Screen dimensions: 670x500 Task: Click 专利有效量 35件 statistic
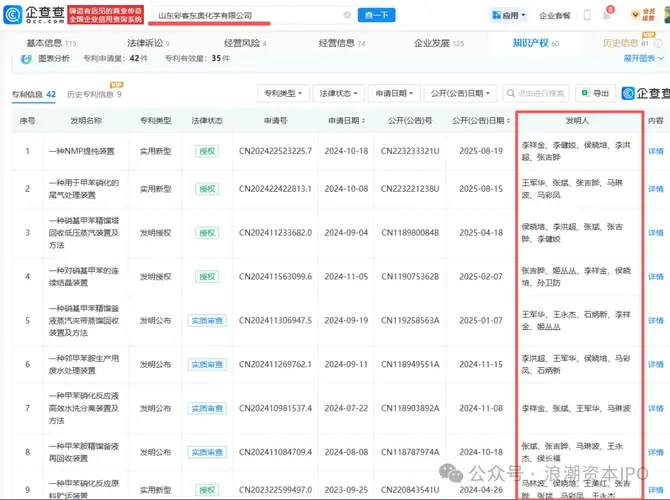pos(197,59)
